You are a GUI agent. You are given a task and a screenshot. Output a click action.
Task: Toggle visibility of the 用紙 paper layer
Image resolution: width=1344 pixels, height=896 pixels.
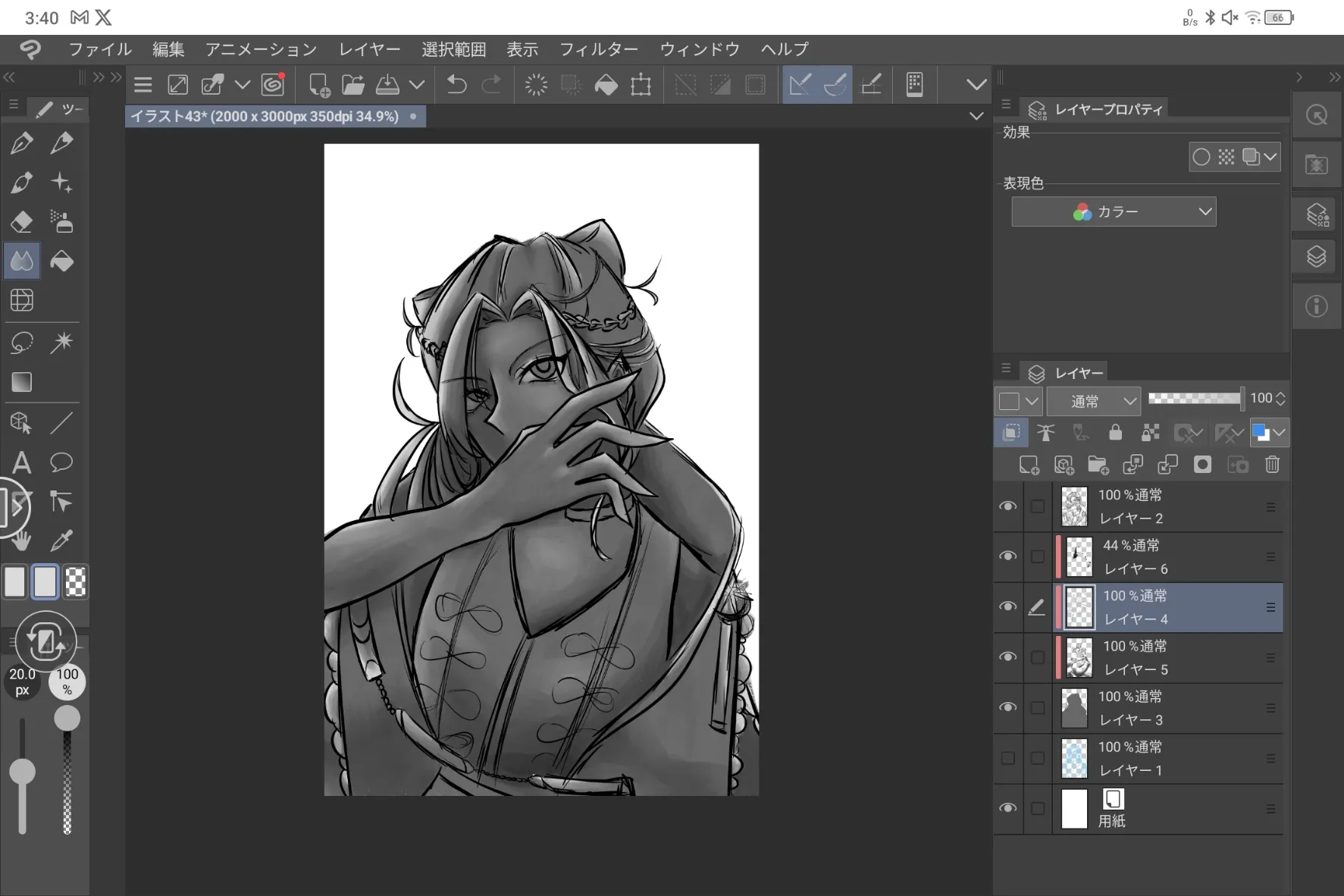(x=1007, y=808)
